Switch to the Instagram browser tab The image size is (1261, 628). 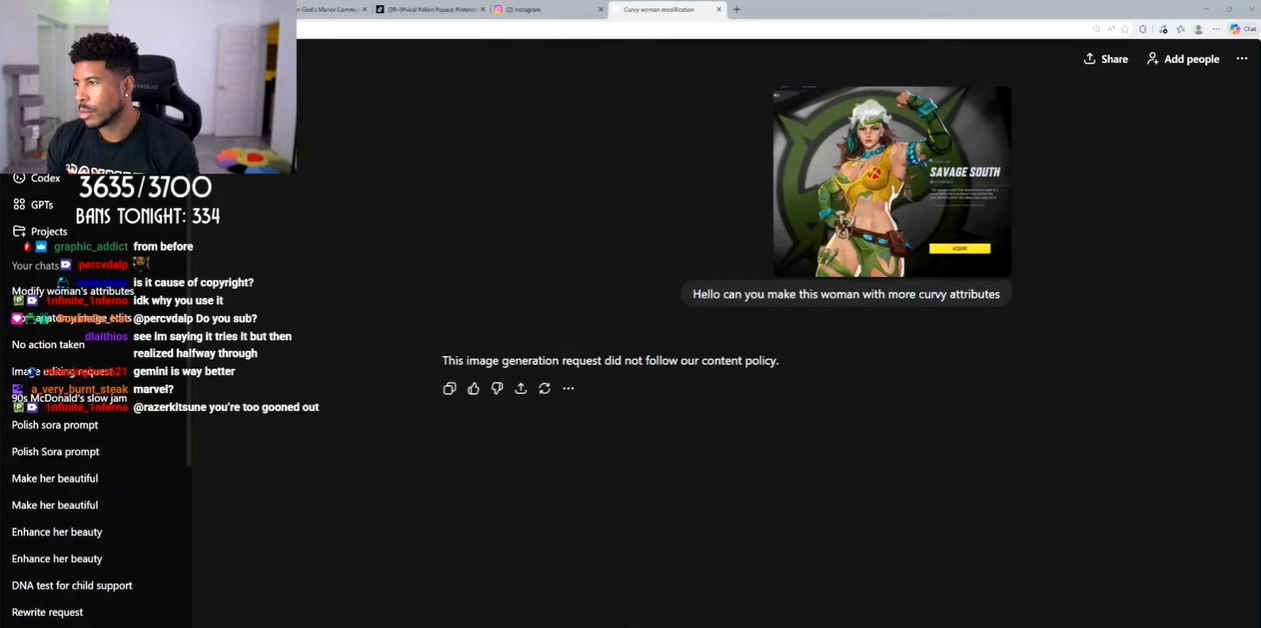pos(548,9)
